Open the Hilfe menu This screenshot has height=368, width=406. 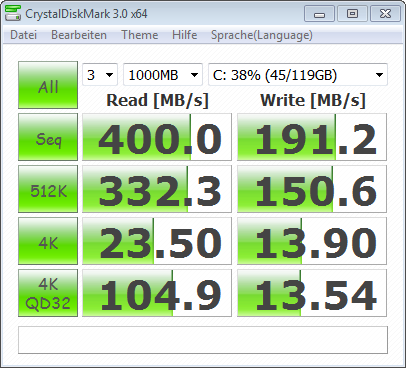click(x=184, y=35)
